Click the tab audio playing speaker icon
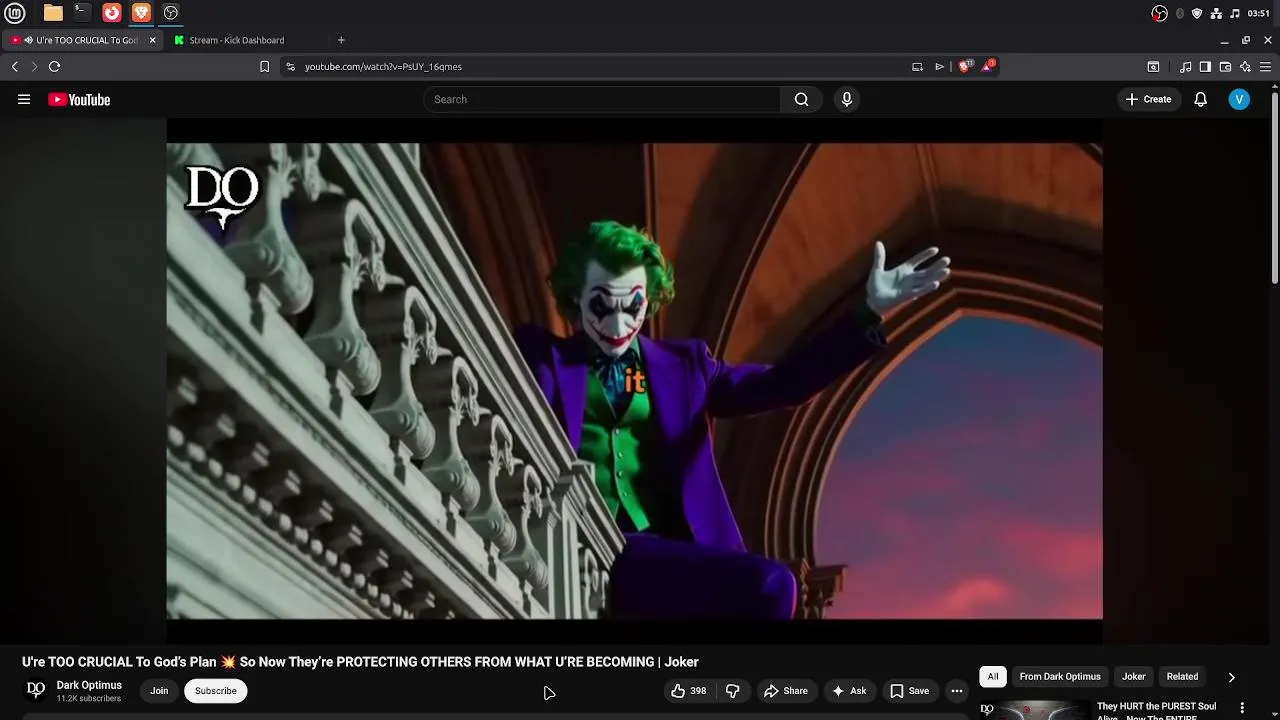The width and height of the screenshot is (1280, 720). click(29, 40)
